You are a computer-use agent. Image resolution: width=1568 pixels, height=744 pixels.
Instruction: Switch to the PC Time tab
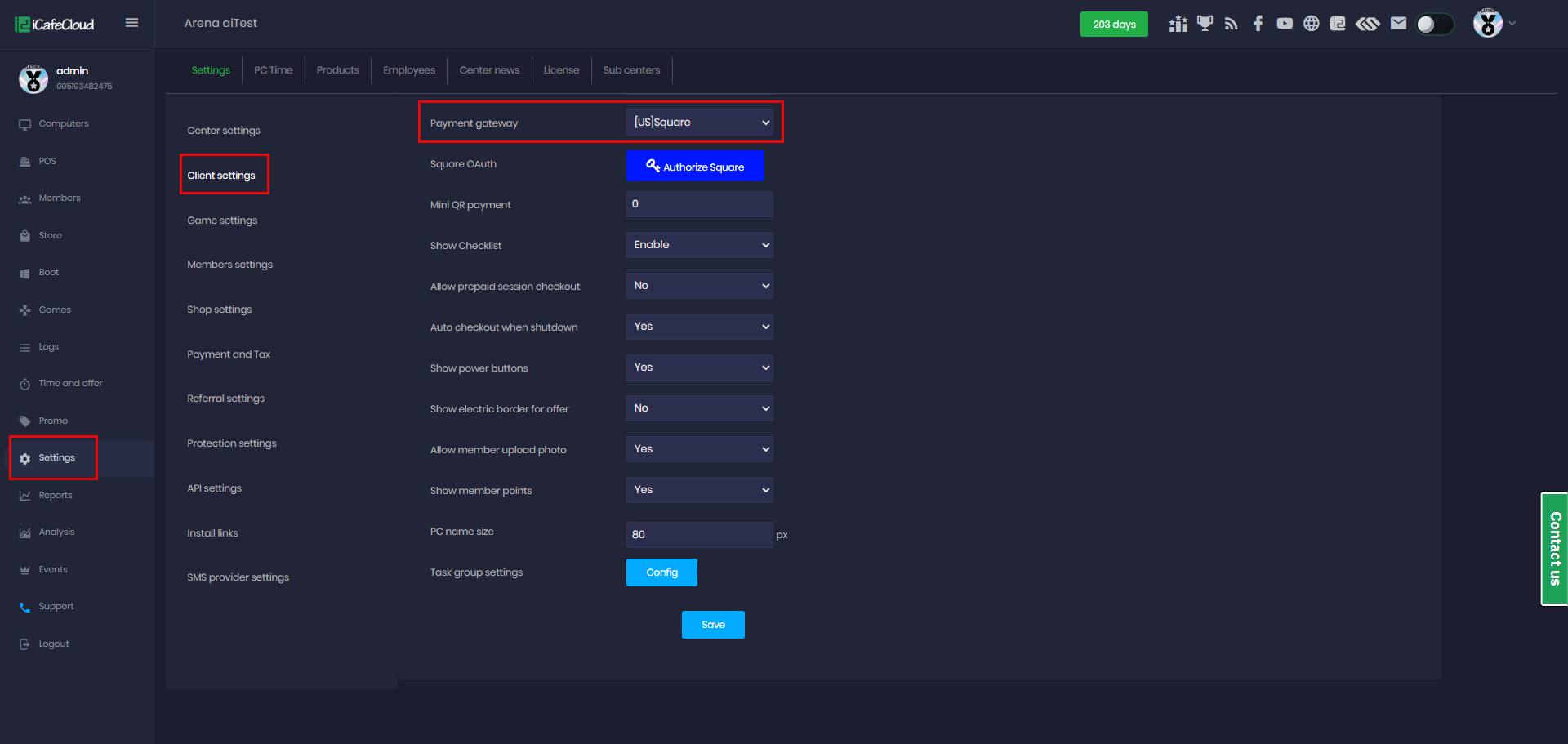[273, 70]
